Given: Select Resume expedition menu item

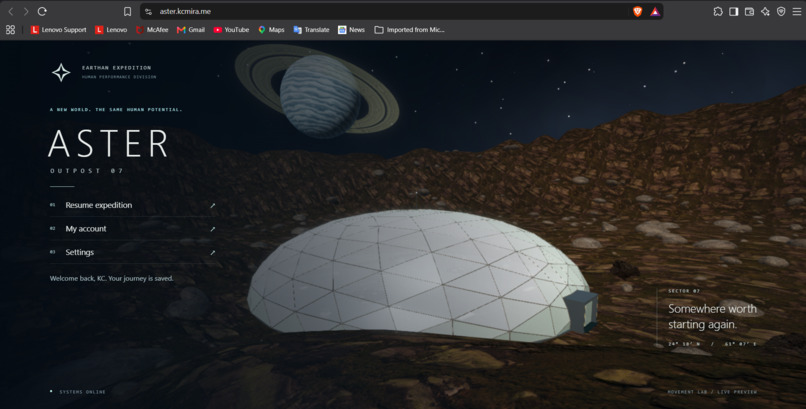Looking at the screenshot, I should [133, 205].
